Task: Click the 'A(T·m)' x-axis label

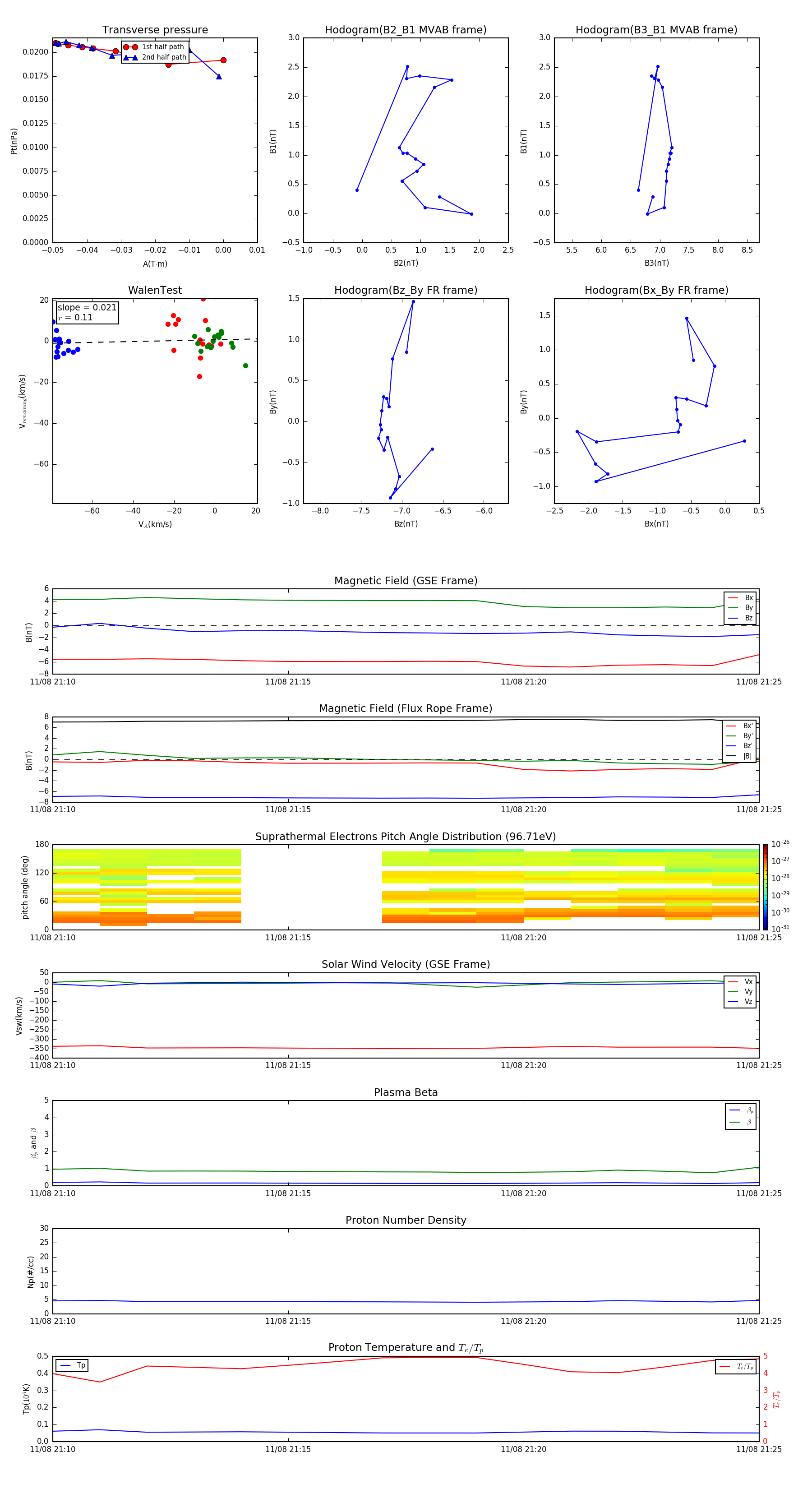Action: 155,264
